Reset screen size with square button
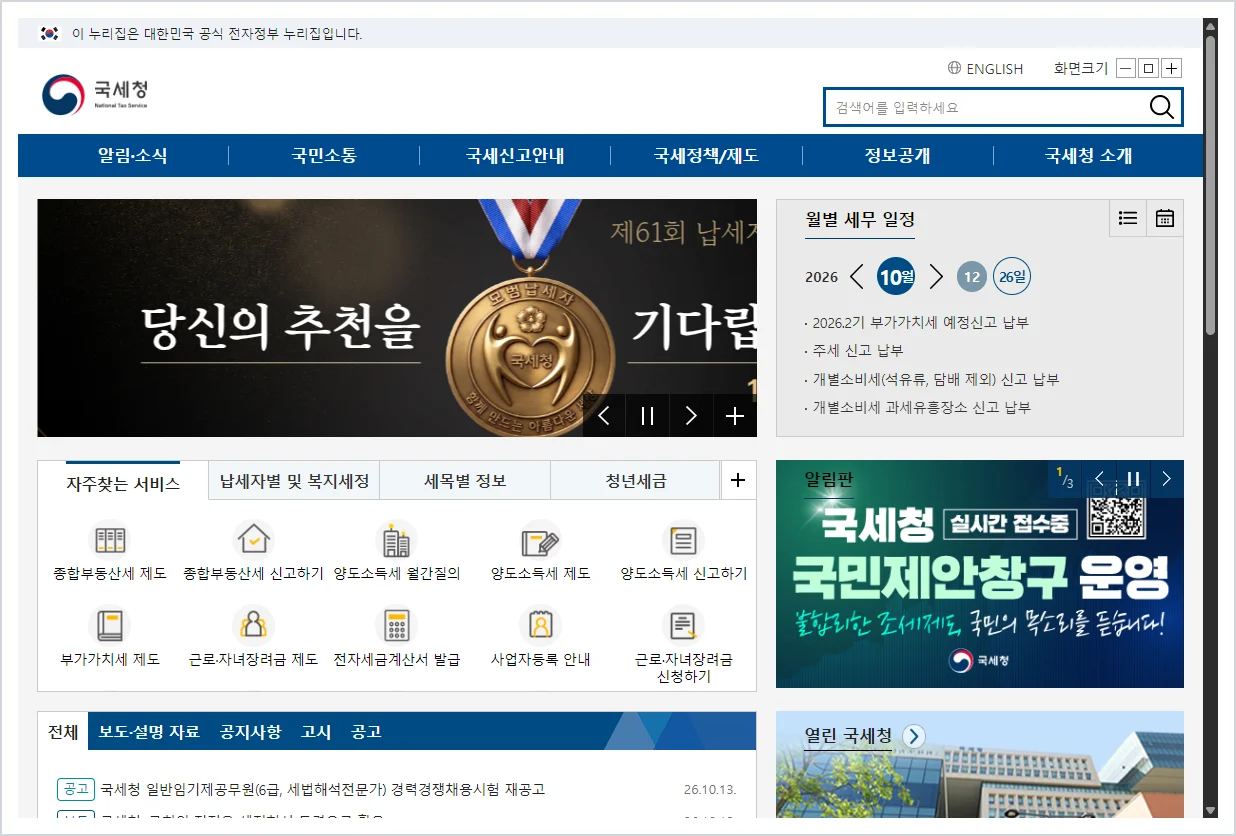The height and width of the screenshot is (836, 1236). [1149, 69]
